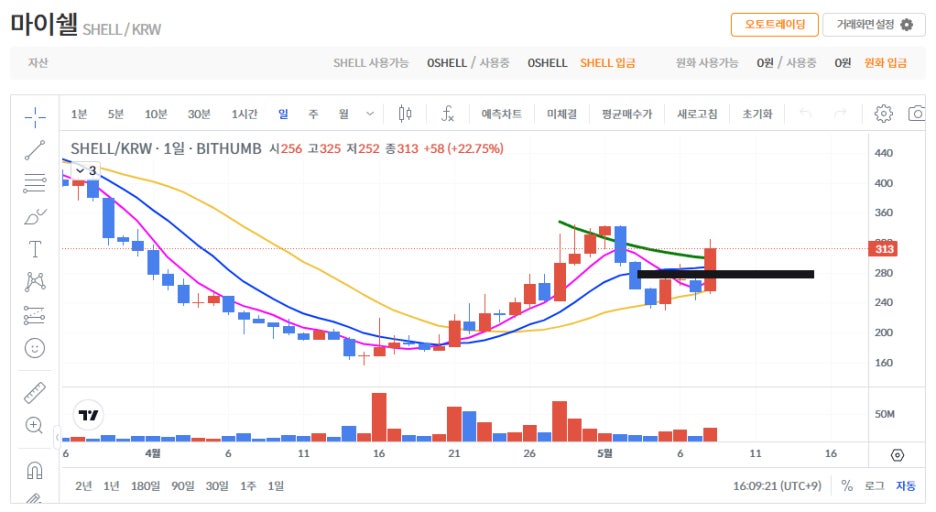Viewport: 936px width, 512px height.
Task: Open the candlestick chart type selector
Action: 405,113
